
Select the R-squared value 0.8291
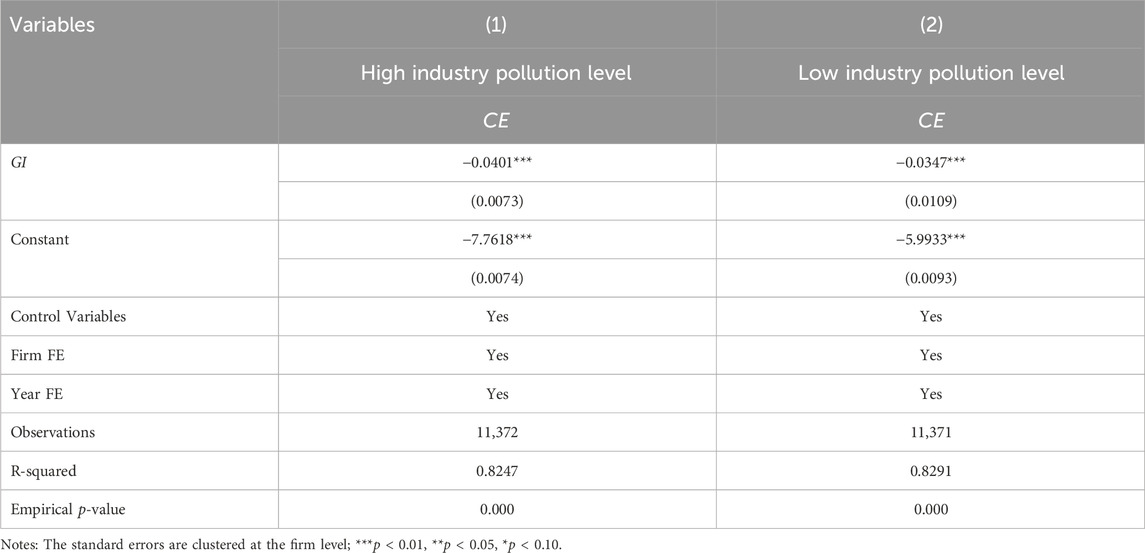[x=931, y=470]
